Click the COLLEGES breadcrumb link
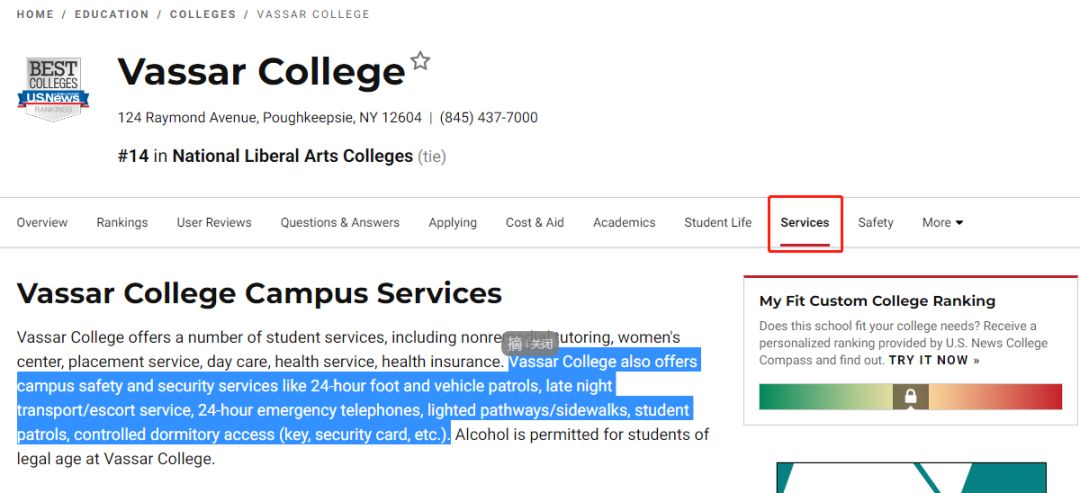The width and height of the screenshot is (1080, 493). [x=203, y=14]
